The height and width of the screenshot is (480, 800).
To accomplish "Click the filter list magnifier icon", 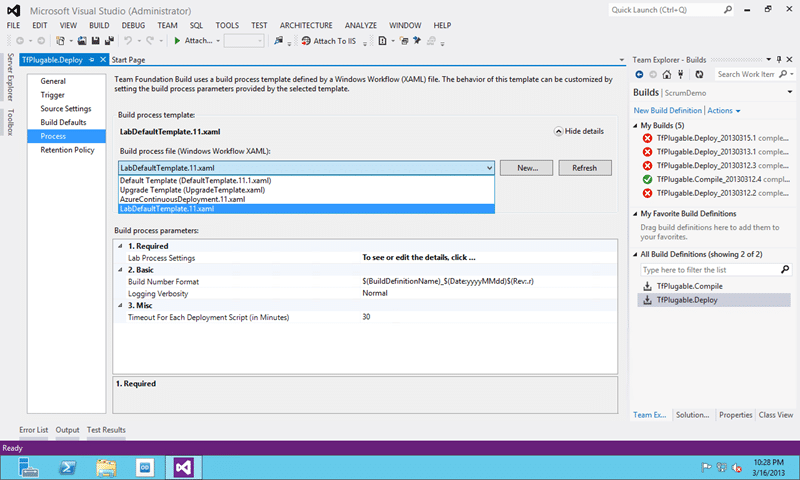I will coord(785,269).
